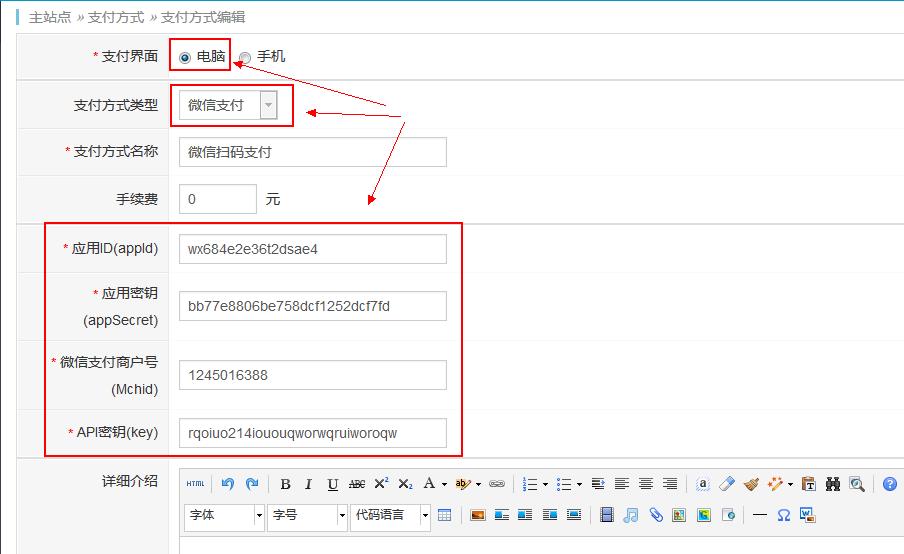This screenshot has height=554, width=904.
Task: Insert special character with omega icon
Action: 783,515
